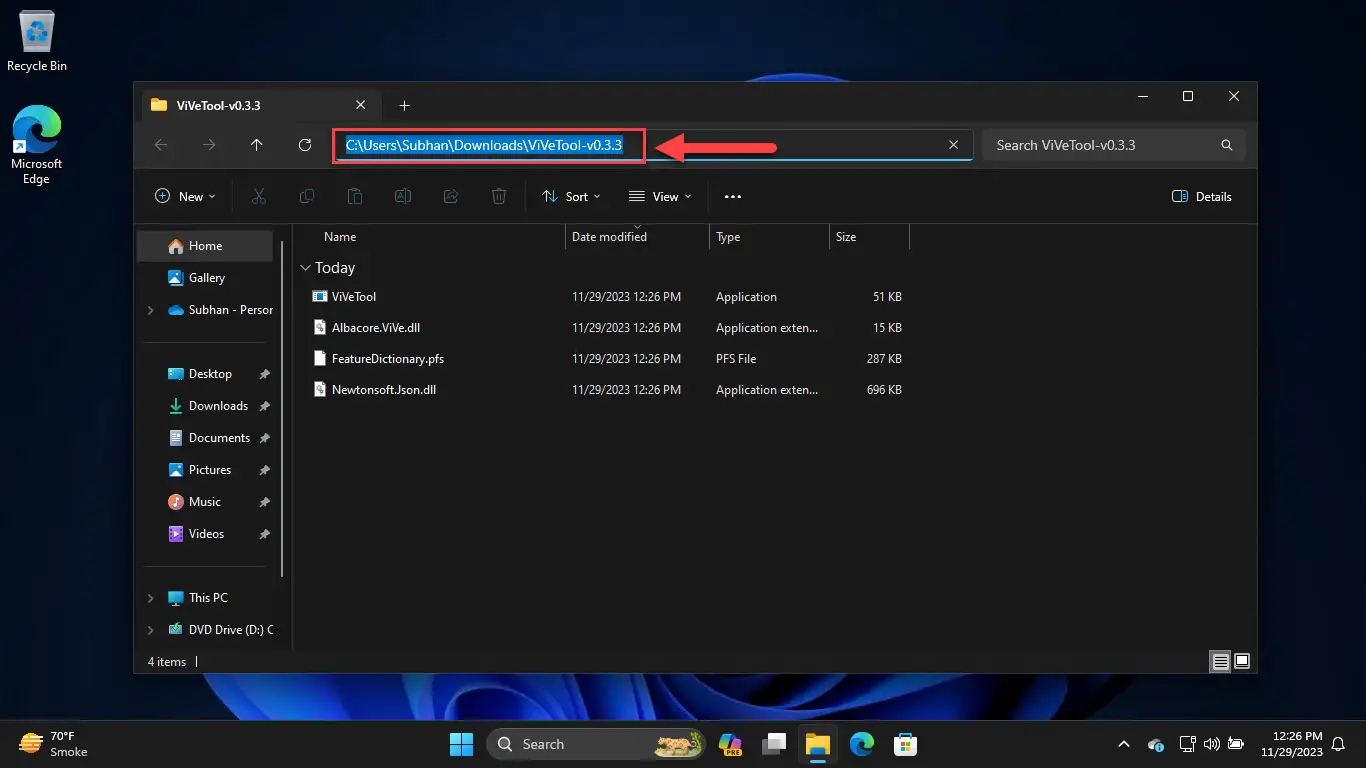The image size is (1366, 768).
Task: Open the View layout dropdown
Action: [x=660, y=196]
